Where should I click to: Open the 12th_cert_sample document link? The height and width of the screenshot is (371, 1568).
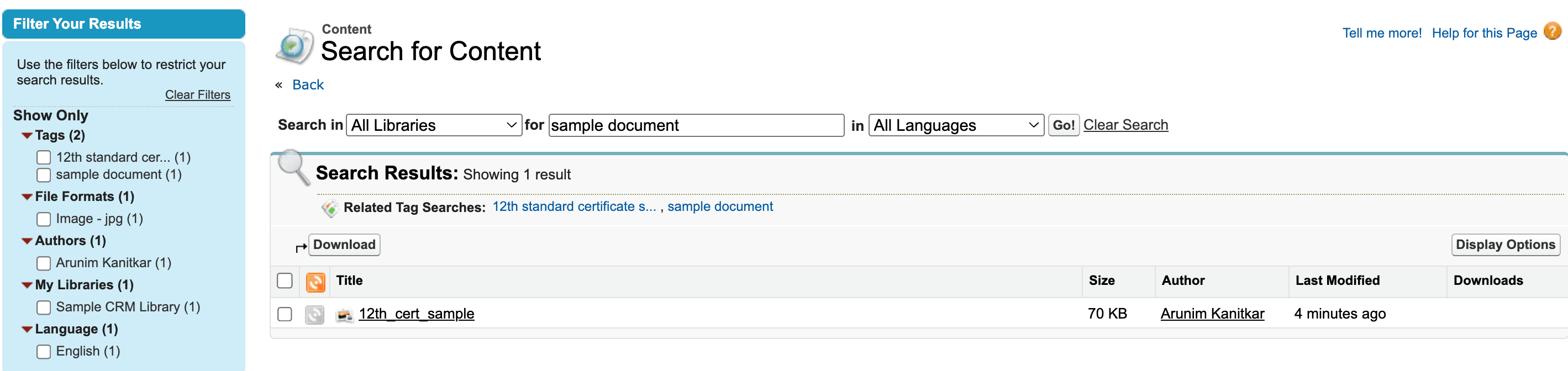pyautogui.click(x=417, y=314)
